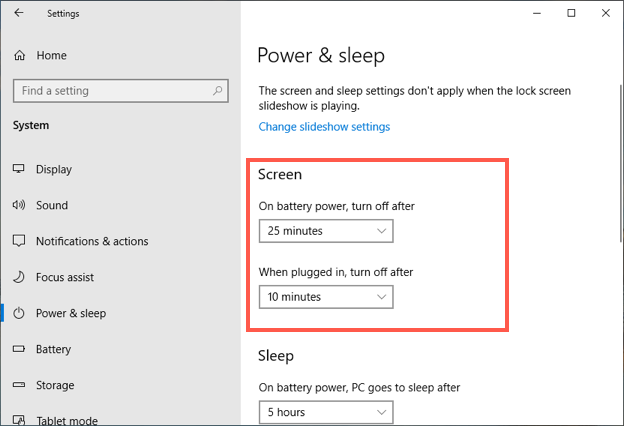Click the back arrow icon
The width and height of the screenshot is (624, 426).
19,13
